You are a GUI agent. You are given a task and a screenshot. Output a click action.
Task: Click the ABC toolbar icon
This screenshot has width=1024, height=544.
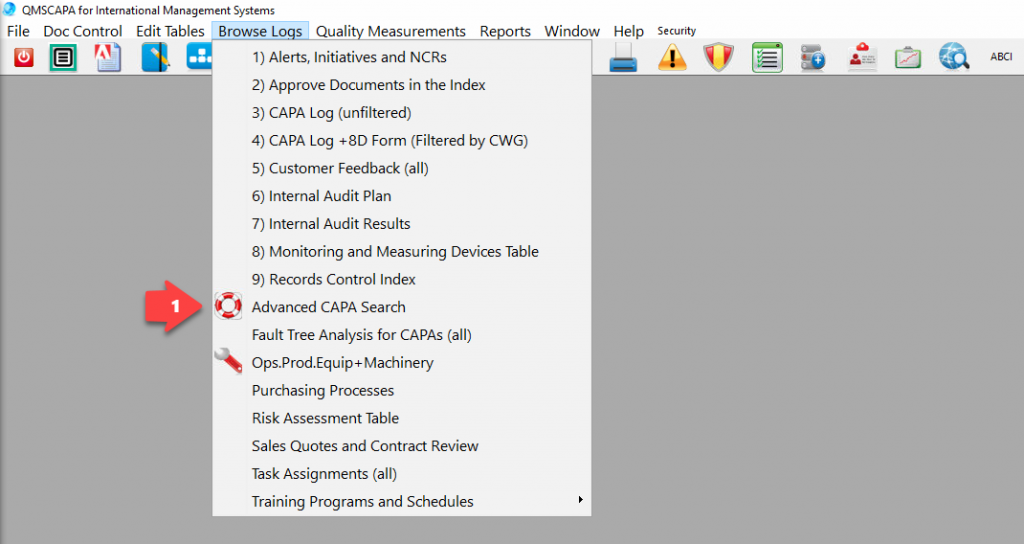tap(1001, 57)
